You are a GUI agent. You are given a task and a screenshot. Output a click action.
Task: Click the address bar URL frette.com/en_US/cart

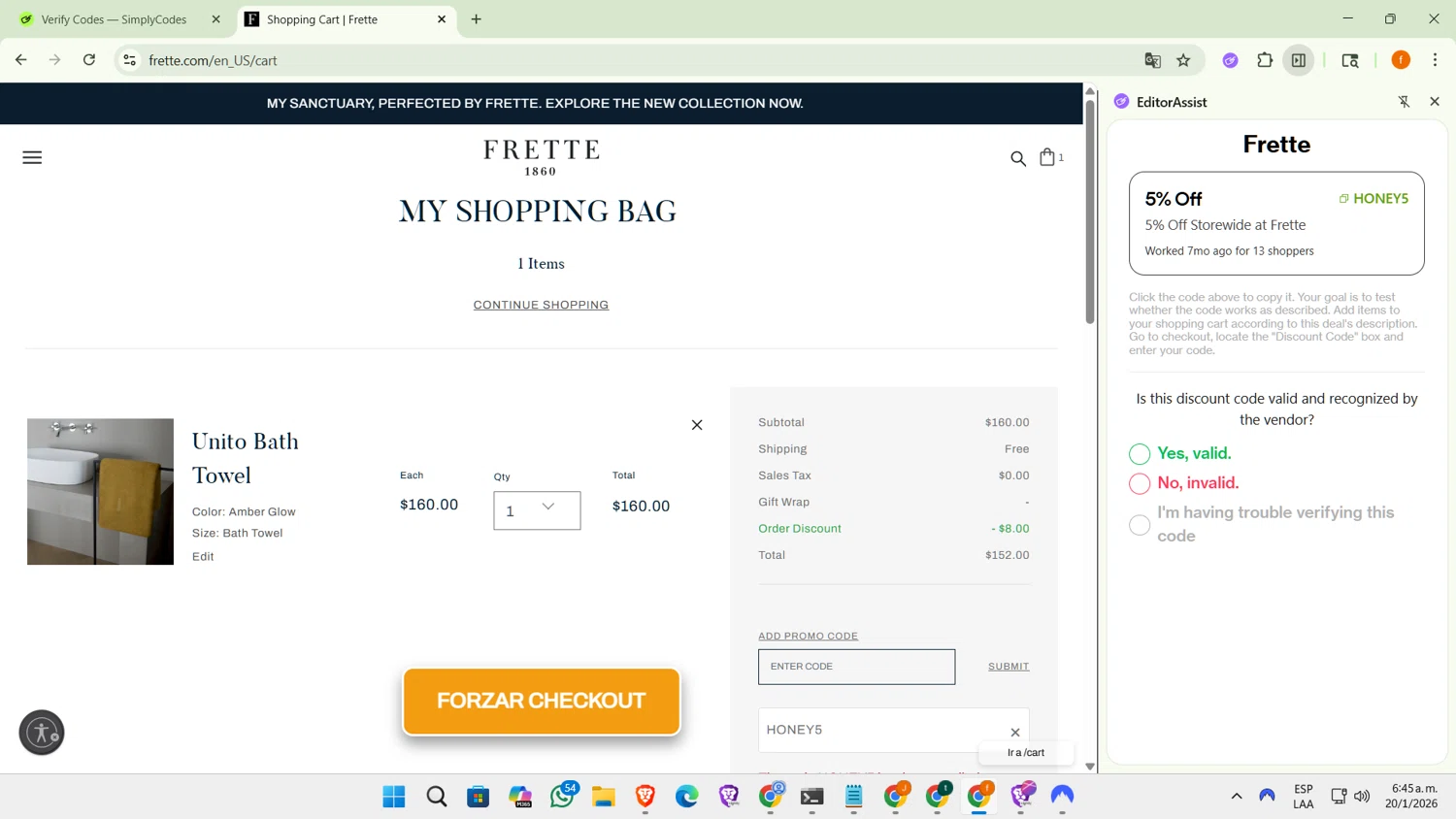pyautogui.click(x=214, y=60)
